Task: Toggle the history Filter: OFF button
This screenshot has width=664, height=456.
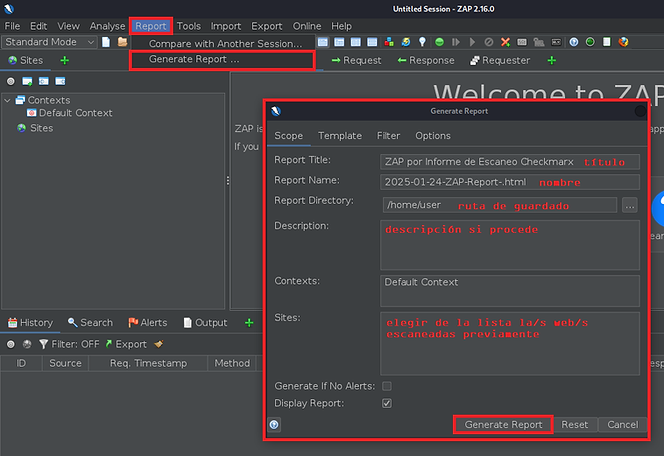Action: [69, 344]
